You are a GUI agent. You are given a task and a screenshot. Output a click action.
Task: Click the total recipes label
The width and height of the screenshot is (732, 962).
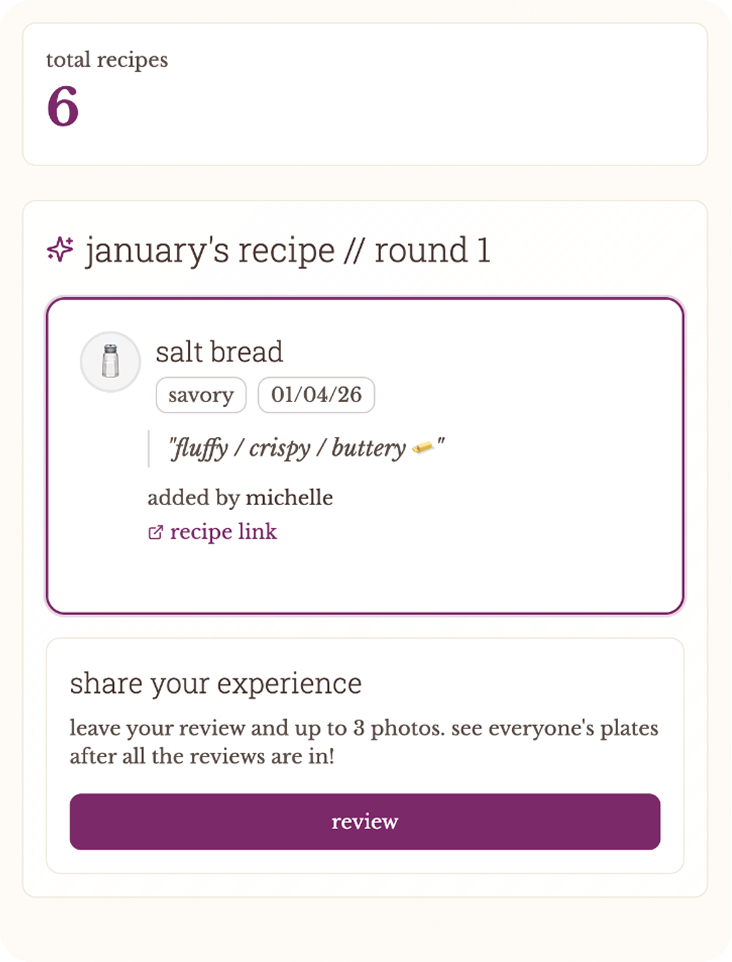107,60
